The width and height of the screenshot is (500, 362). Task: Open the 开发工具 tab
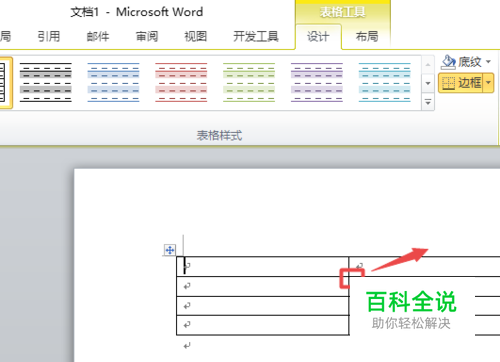256,36
